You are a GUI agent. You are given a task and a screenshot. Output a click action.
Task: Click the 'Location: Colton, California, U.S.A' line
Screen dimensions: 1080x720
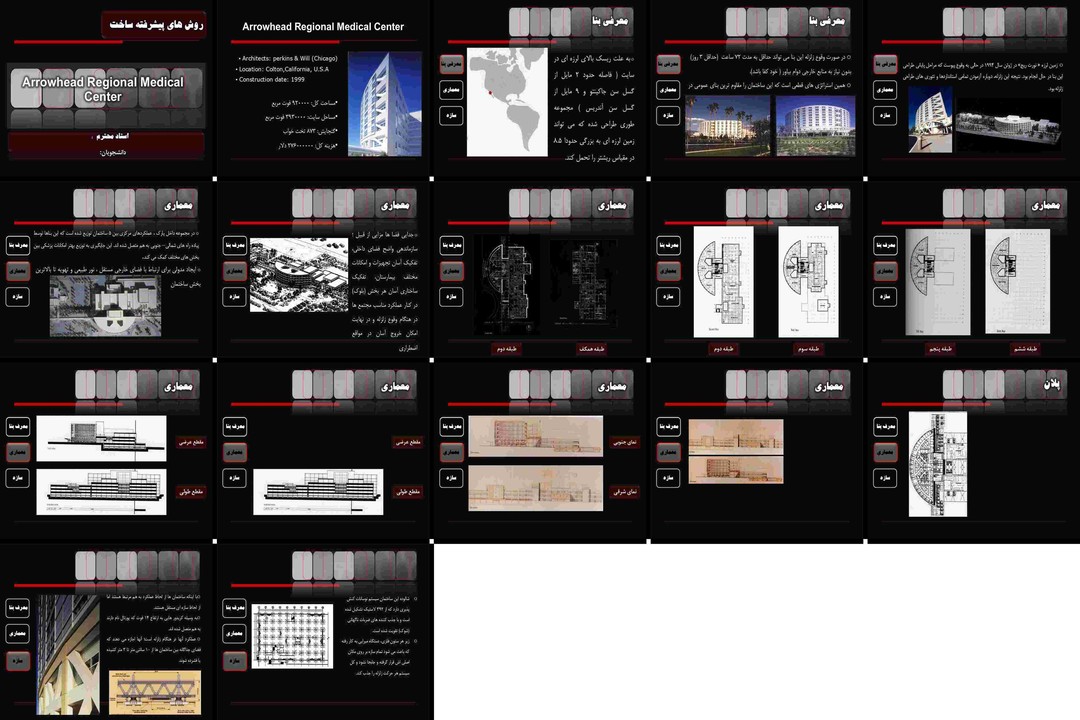click(284, 69)
